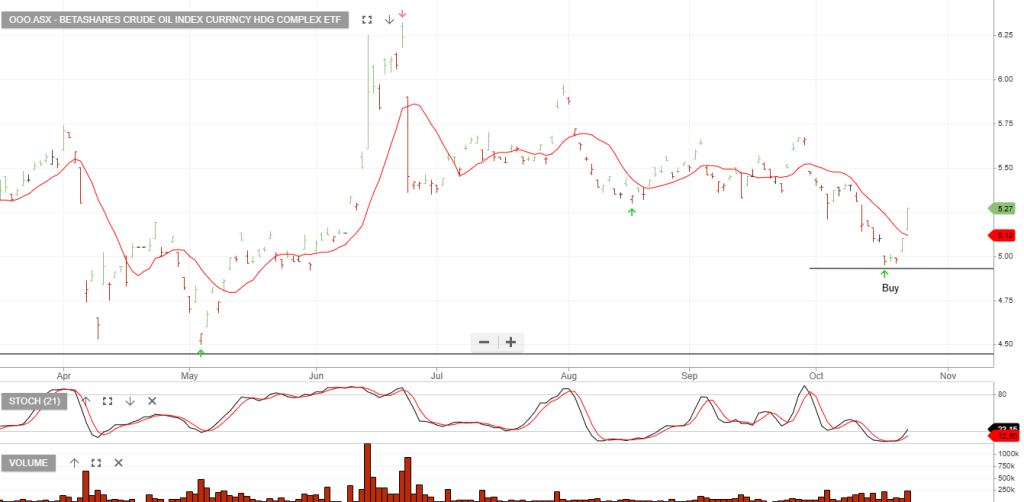The height and width of the screenshot is (502, 1024).
Task: Open the OOO.ASX BetaShares Crude Oil title label
Action: point(176,19)
